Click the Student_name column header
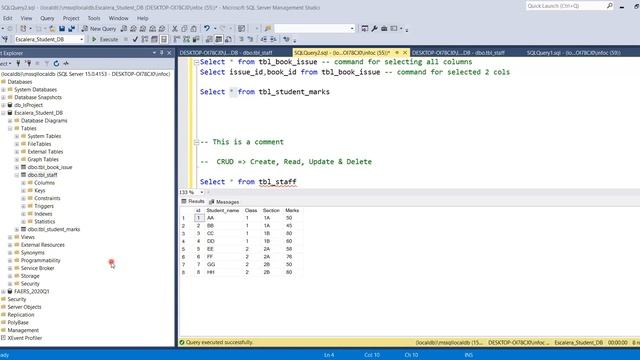 pos(222,211)
